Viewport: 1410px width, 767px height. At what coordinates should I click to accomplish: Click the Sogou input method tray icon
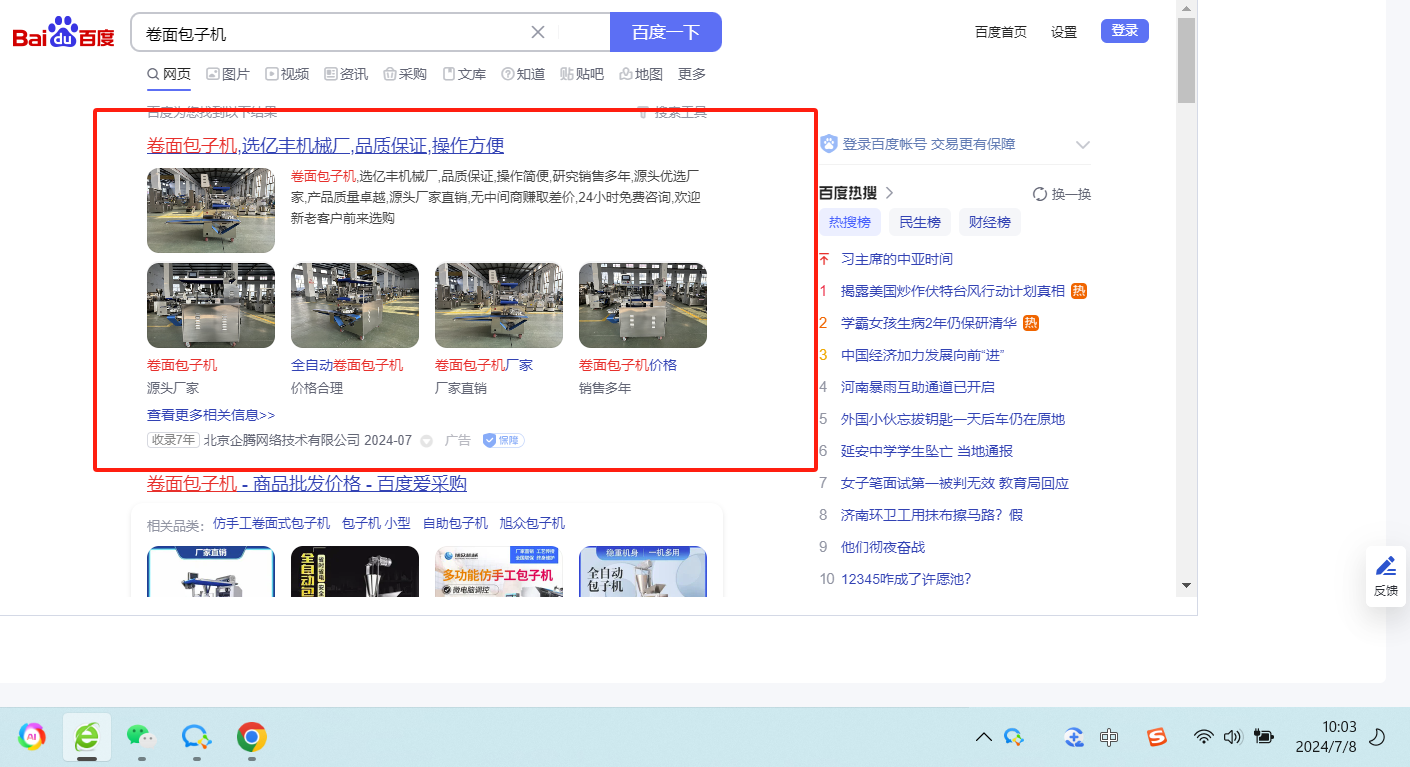pos(1156,738)
